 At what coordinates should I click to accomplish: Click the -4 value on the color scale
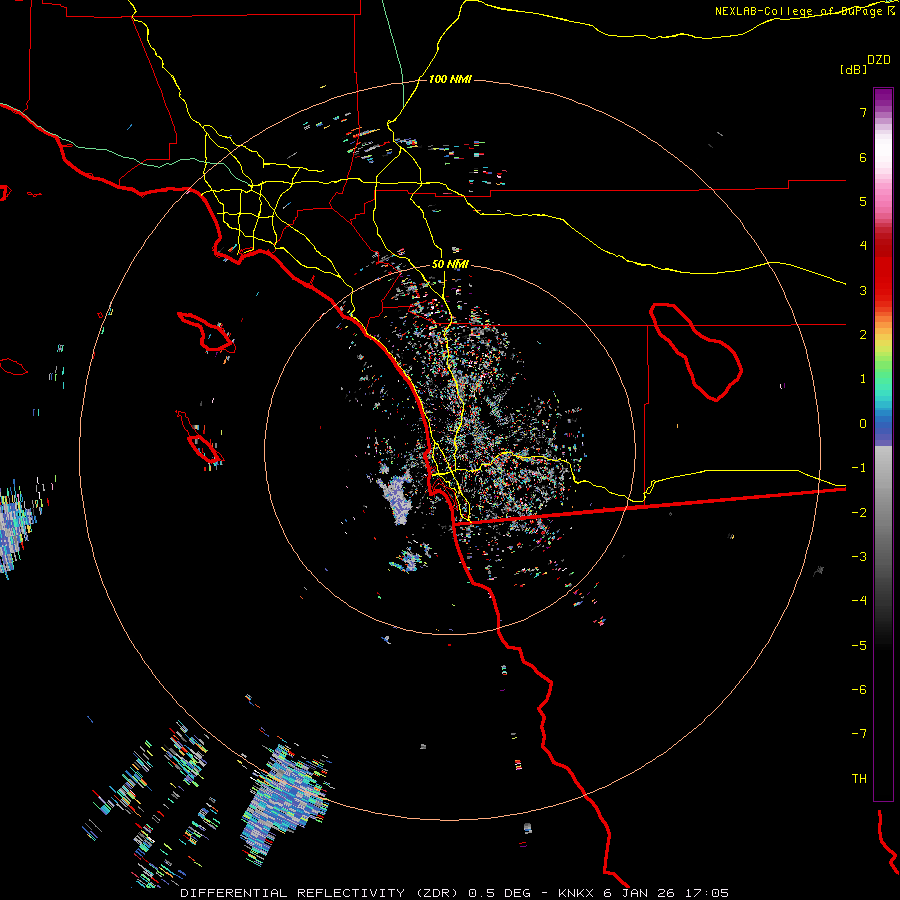tap(859, 601)
